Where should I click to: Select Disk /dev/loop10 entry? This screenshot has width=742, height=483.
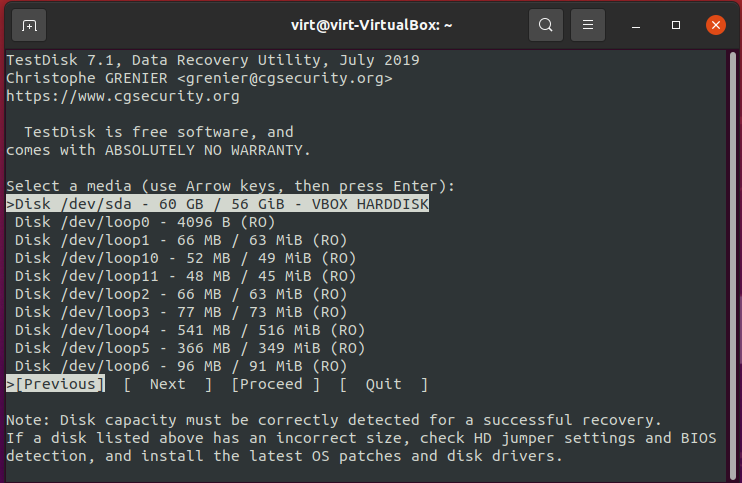pyautogui.click(x=186, y=258)
